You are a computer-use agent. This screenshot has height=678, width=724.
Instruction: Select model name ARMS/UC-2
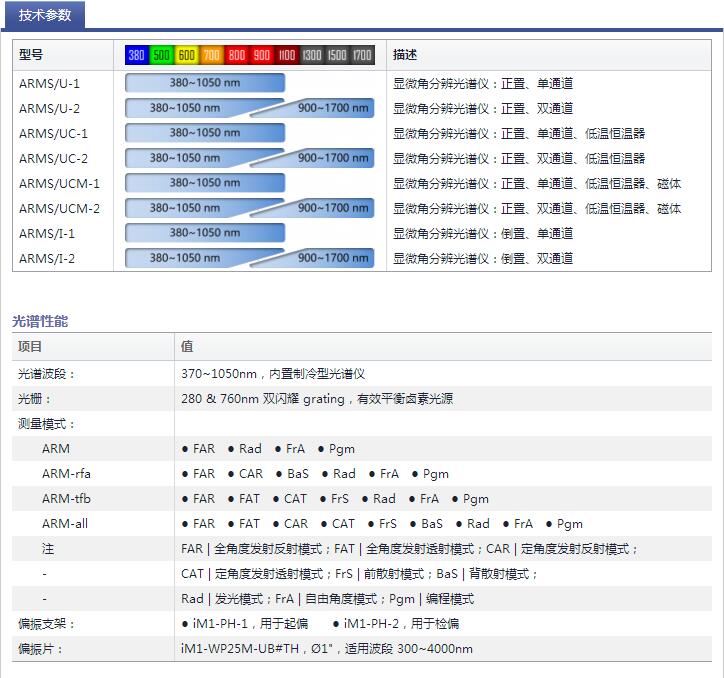point(53,158)
